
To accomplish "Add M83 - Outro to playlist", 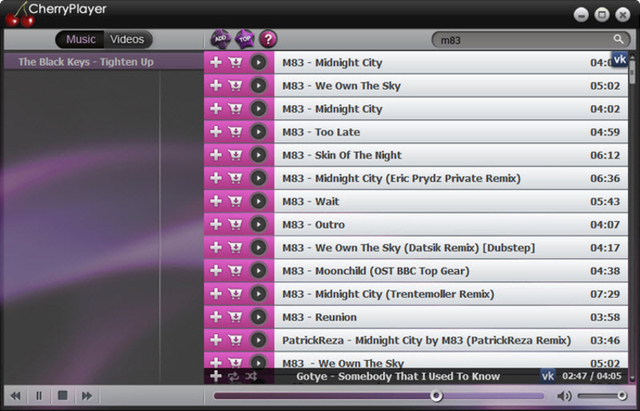I will tap(216, 224).
